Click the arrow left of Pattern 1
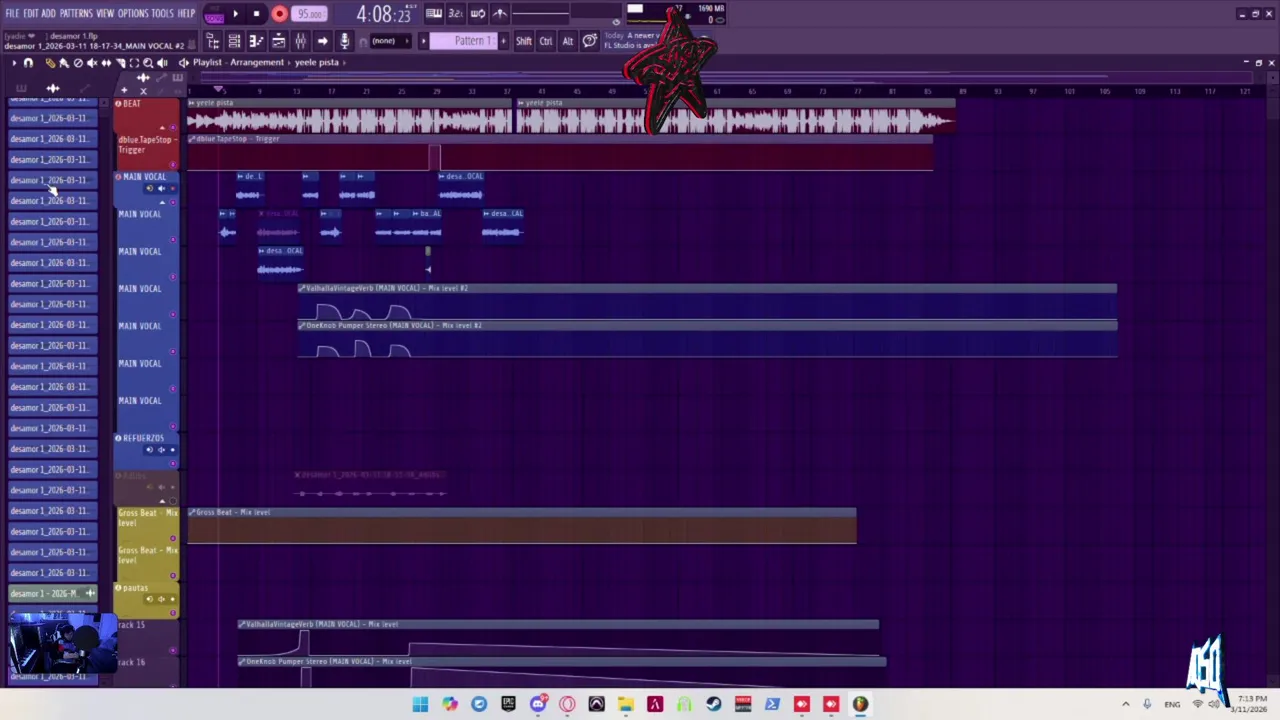 click(x=423, y=41)
